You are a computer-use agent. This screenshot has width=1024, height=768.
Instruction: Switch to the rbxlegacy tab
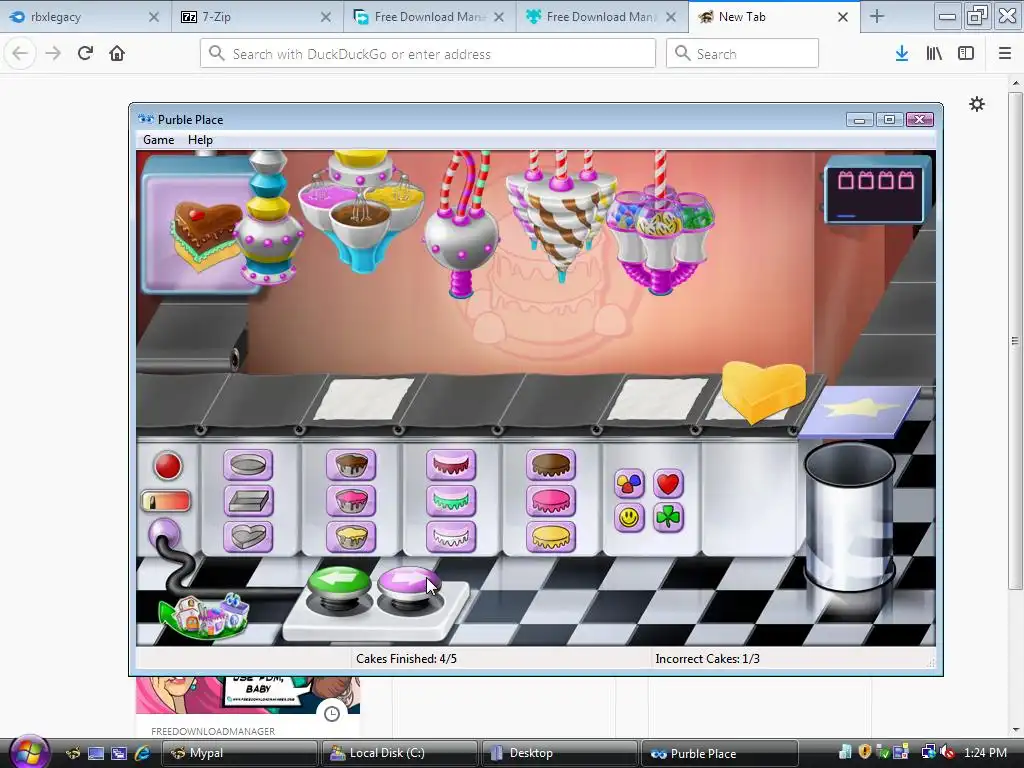point(86,17)
